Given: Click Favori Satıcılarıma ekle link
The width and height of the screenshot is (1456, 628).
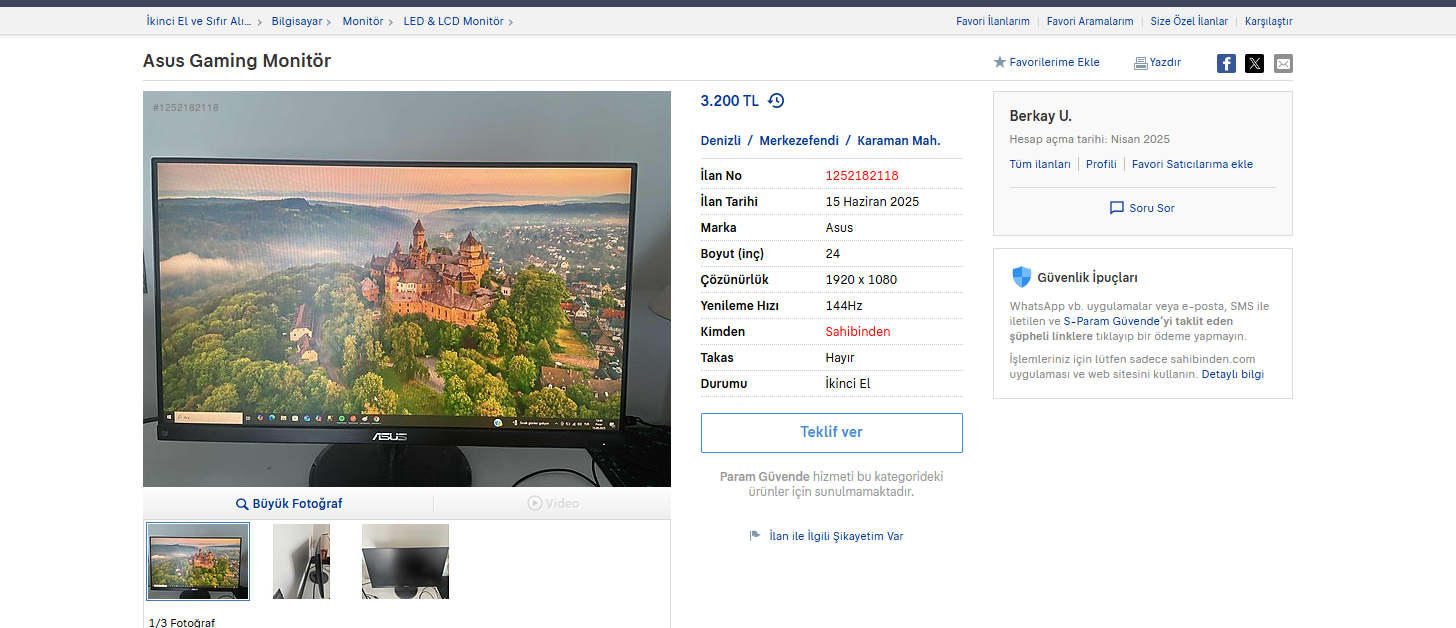Looking at the screenshot, I should pyautogui.click(x=1192, y=164).
